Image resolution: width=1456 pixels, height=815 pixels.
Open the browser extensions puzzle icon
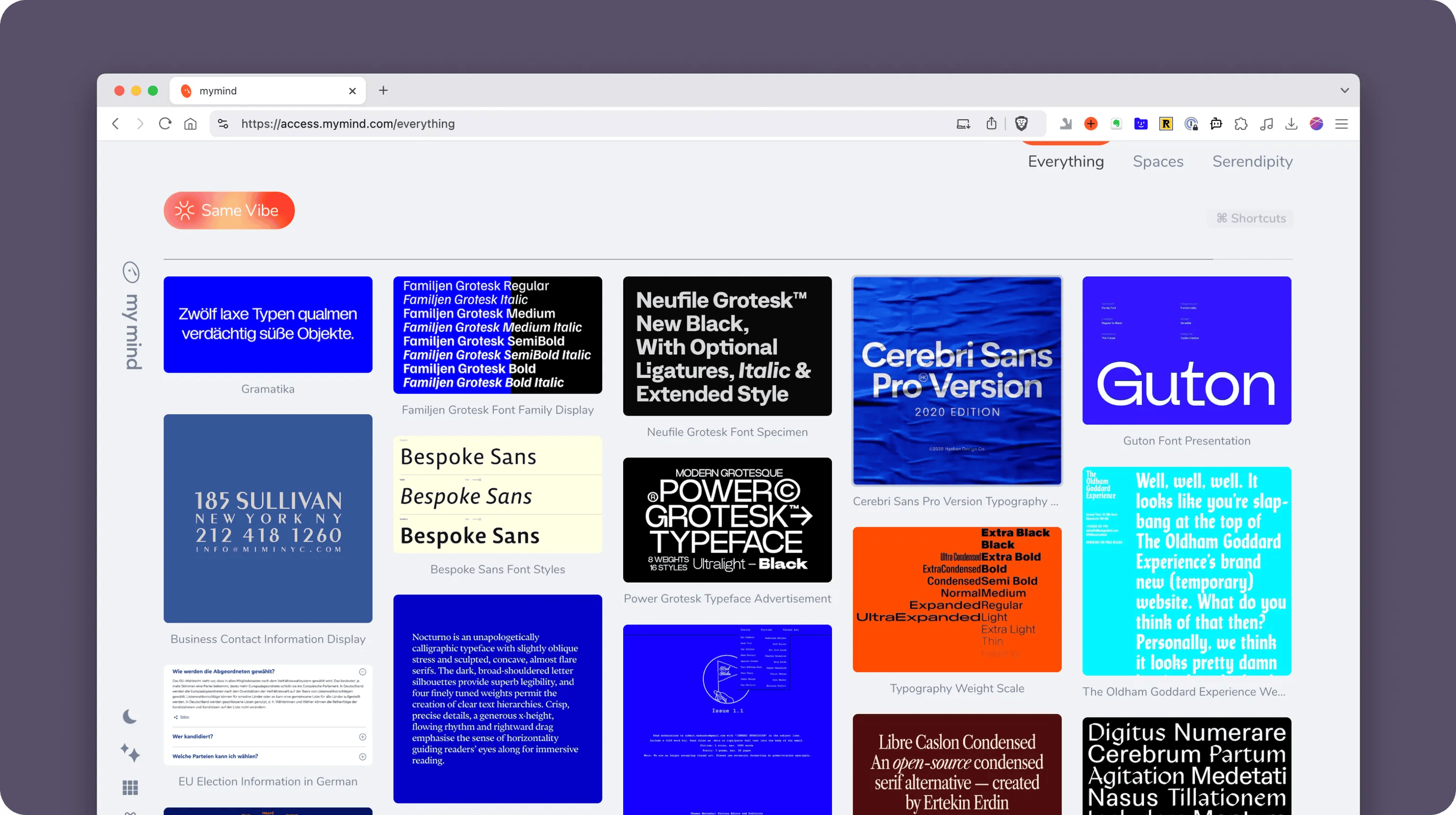click(1241, 124)
